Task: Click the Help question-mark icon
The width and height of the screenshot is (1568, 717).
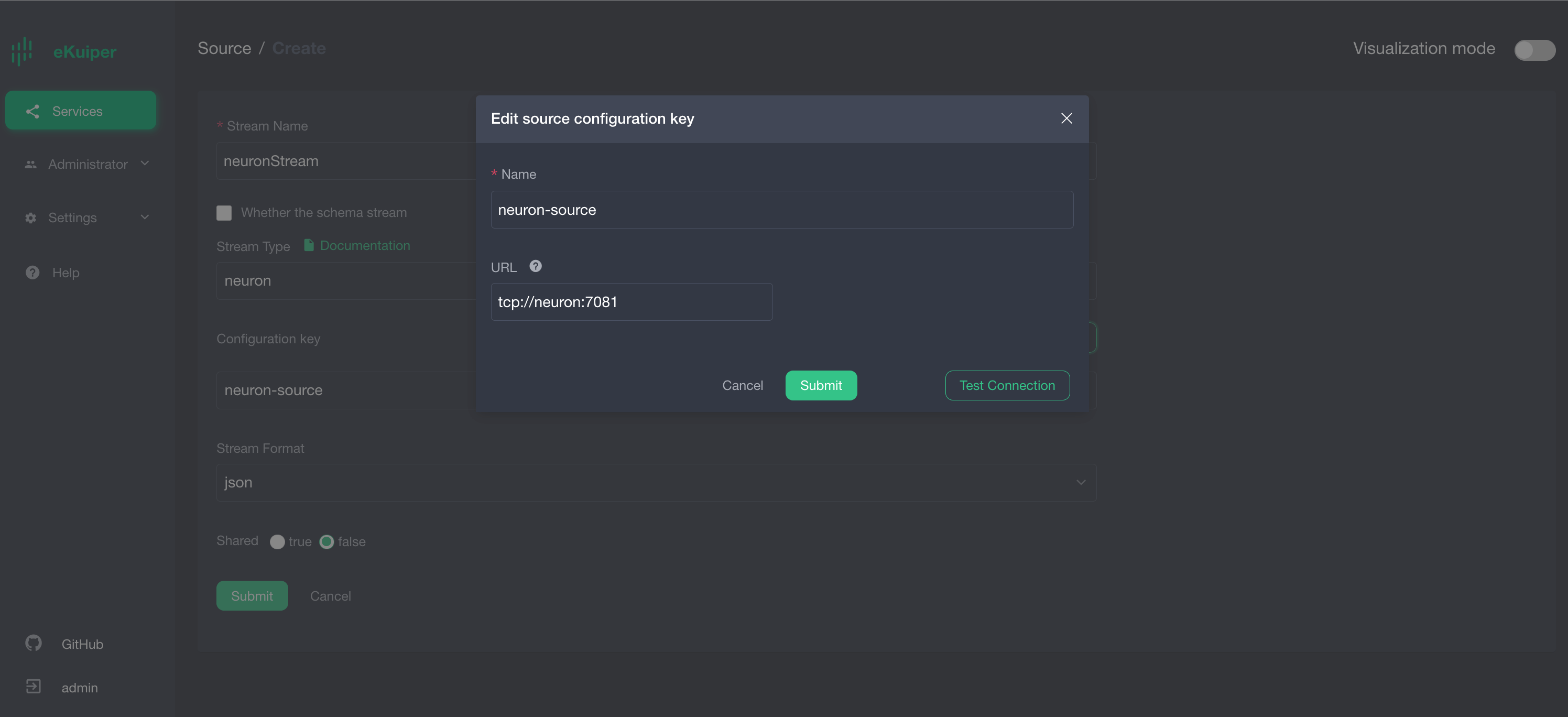Action: click(33, 273)
